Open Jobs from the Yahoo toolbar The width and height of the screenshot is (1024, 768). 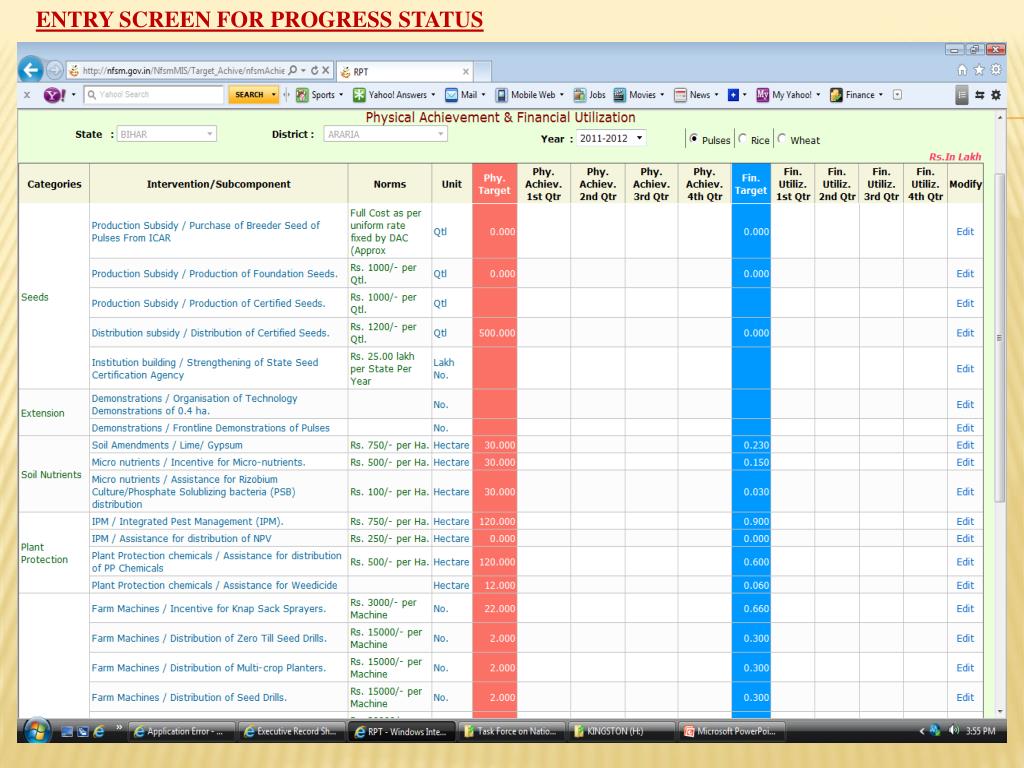590,95
